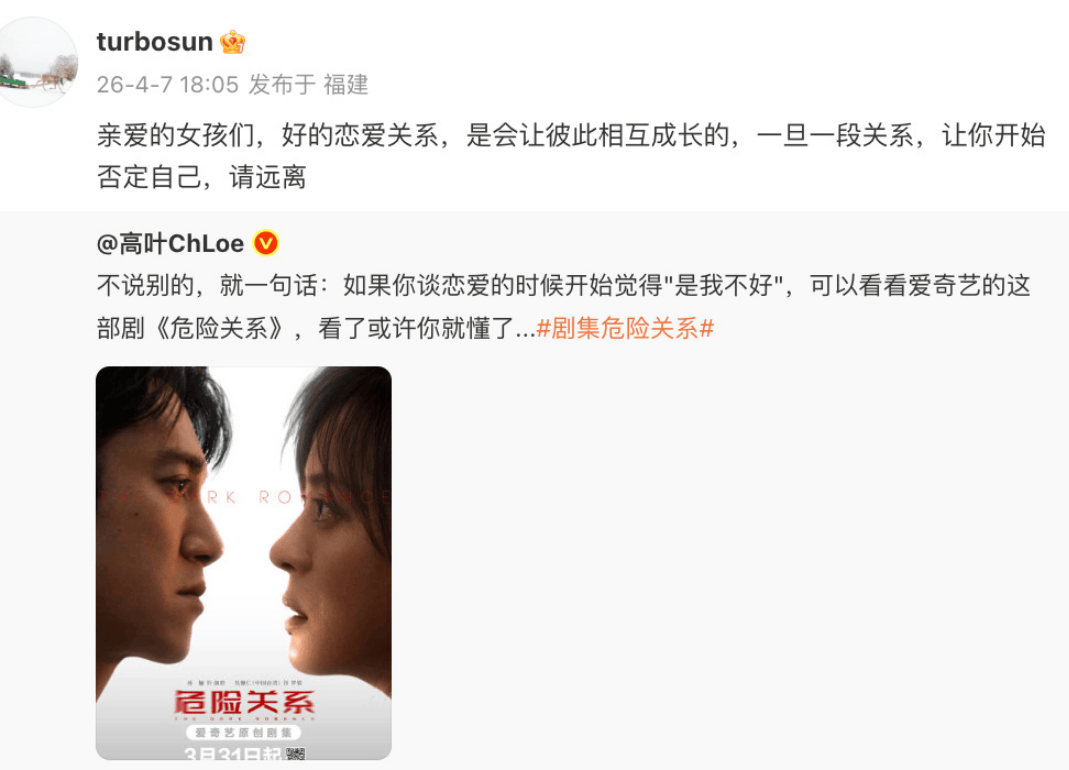Image resolution: width=1069 pixels, height=770 pixels.
Task: Click the 《危险关系》 title in repost text
Action: [220, 329]
